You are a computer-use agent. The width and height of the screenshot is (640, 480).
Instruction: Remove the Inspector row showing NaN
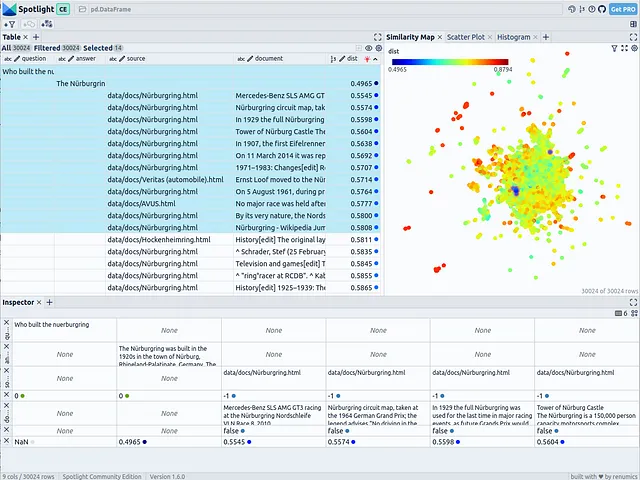click(7, 441)
